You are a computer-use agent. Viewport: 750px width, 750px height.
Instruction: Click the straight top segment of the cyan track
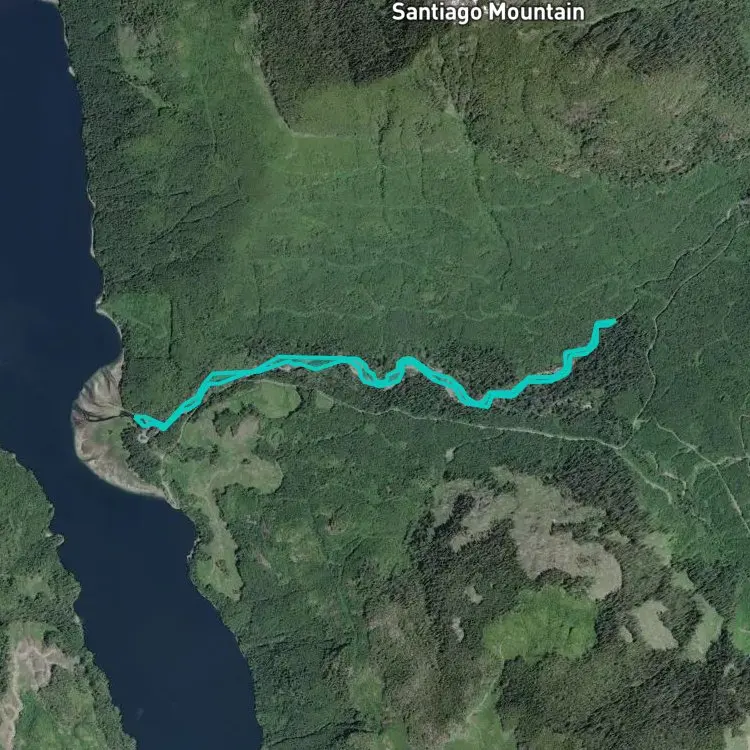coord(313,357)
